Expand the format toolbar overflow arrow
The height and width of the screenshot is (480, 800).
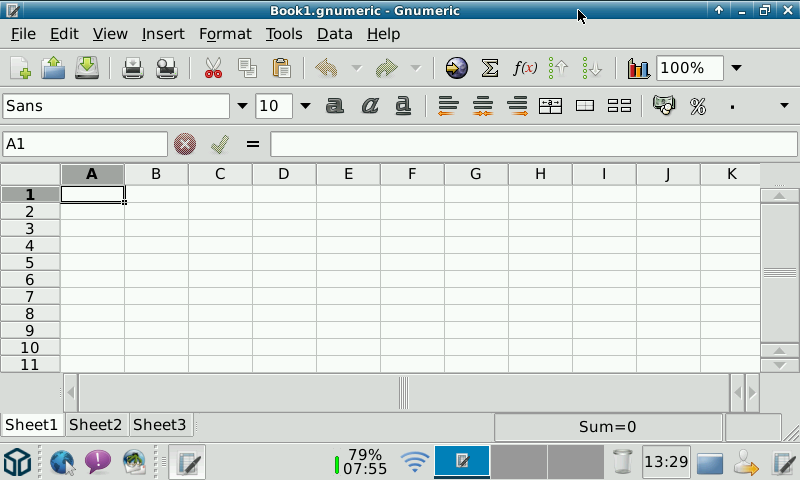(784, 106)
